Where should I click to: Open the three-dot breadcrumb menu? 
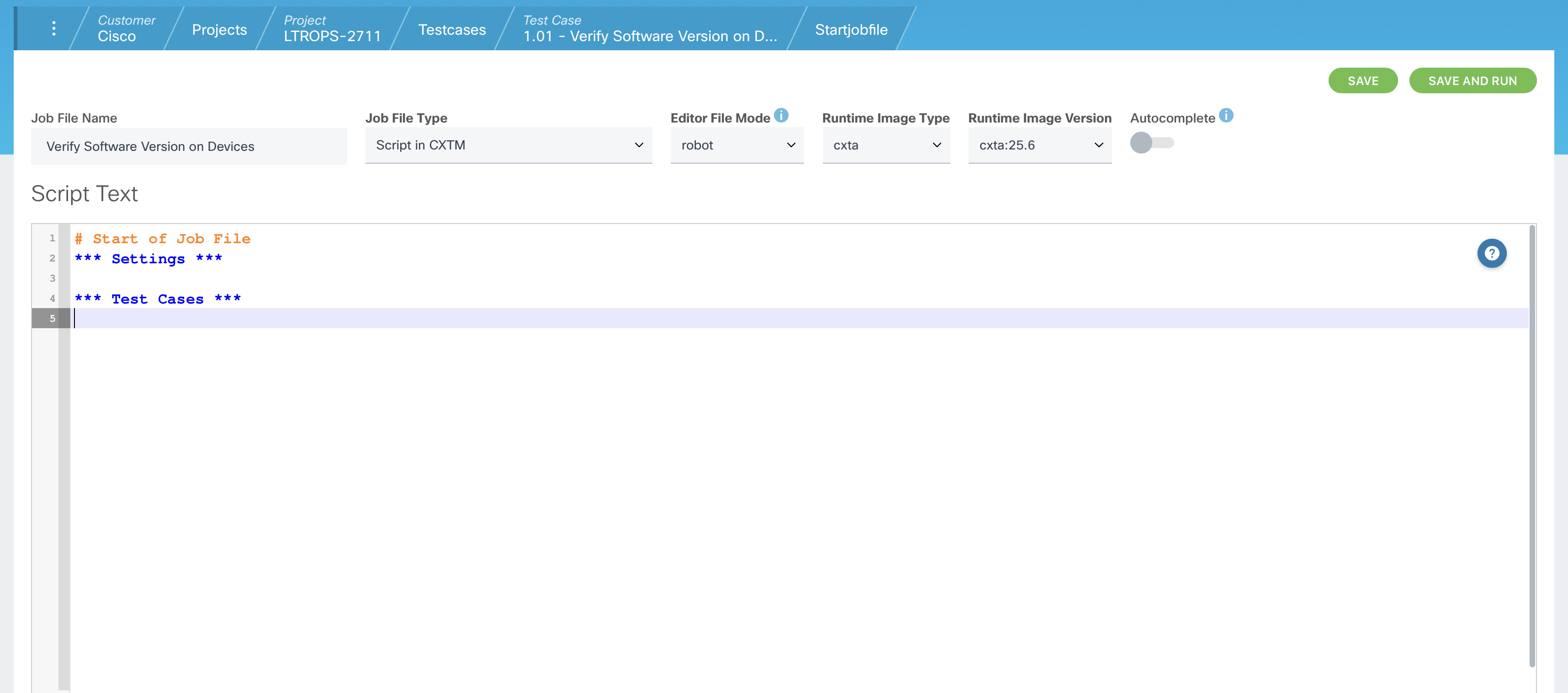53,28
